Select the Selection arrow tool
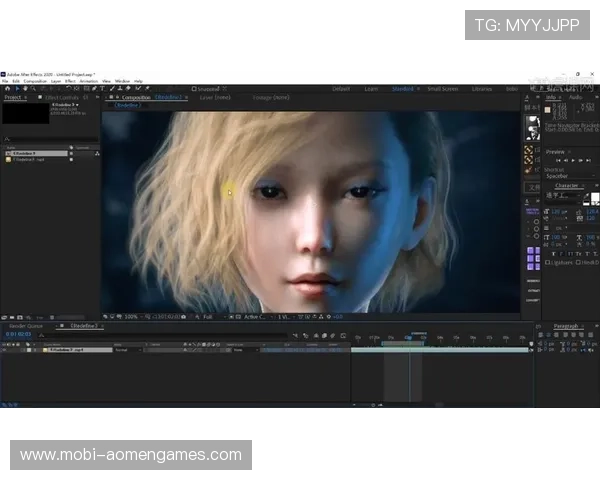The width and height of the screenshot is (600, 480). point(16,89)
